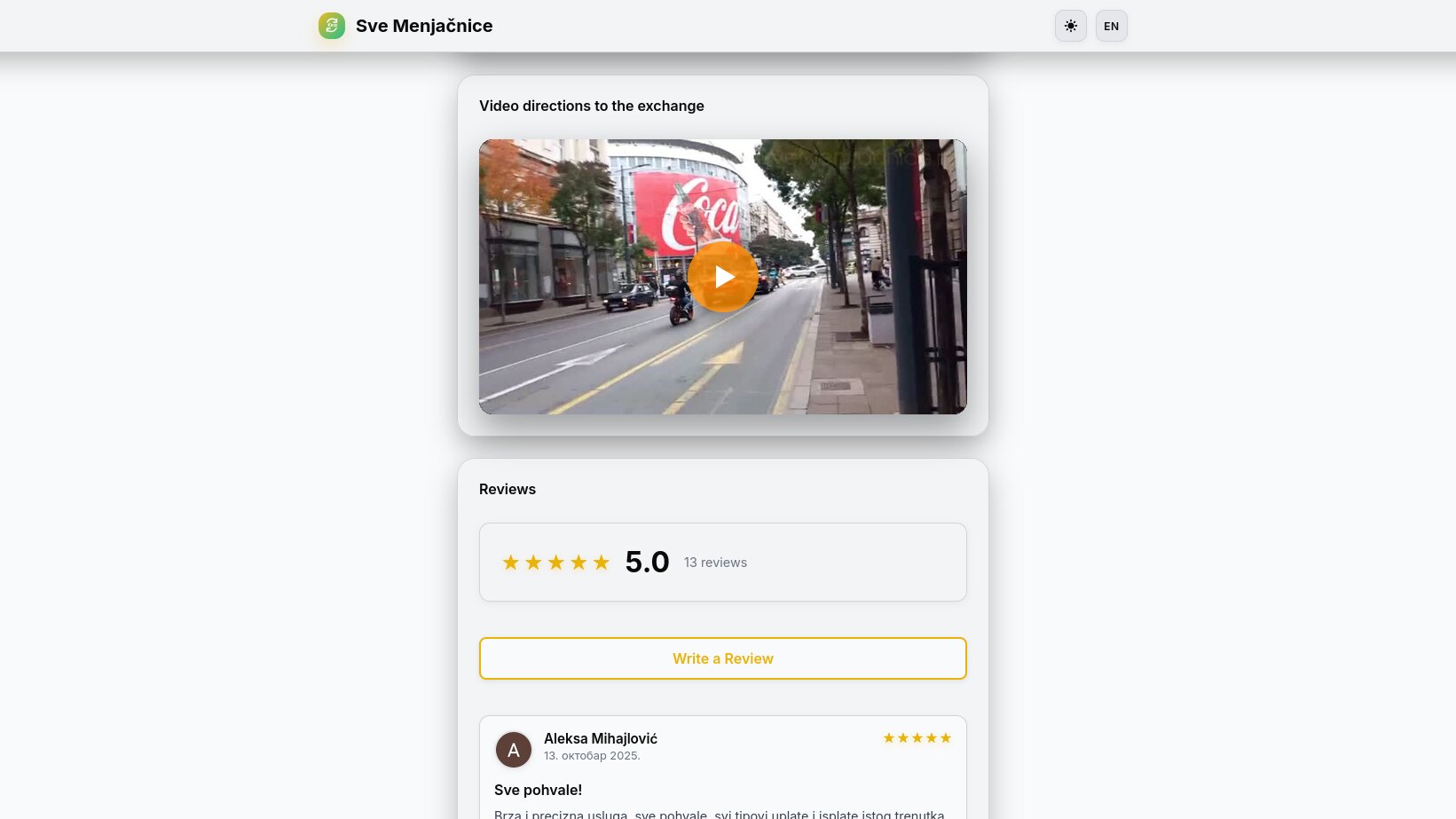This screenshot has height=819, width=1456.
Task: Click the Video directions to the exchange heading
Action: pos(592,106)
